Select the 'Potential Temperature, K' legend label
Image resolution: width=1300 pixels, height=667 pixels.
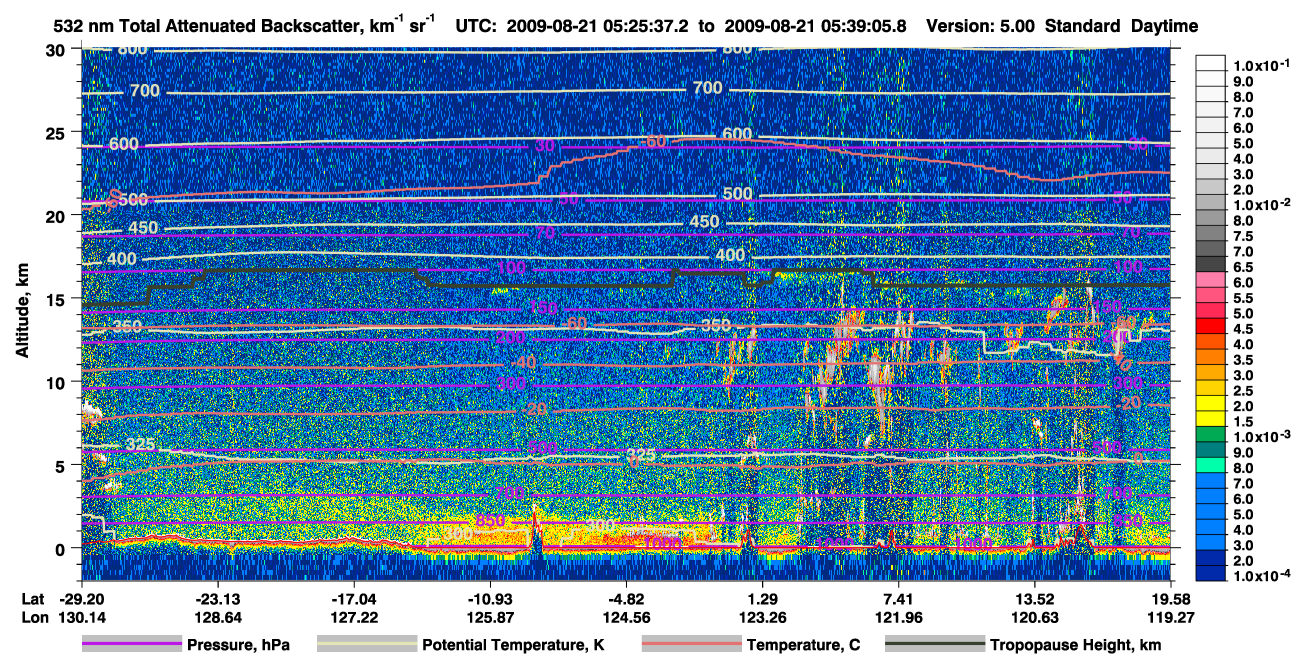tap(513, 646)
